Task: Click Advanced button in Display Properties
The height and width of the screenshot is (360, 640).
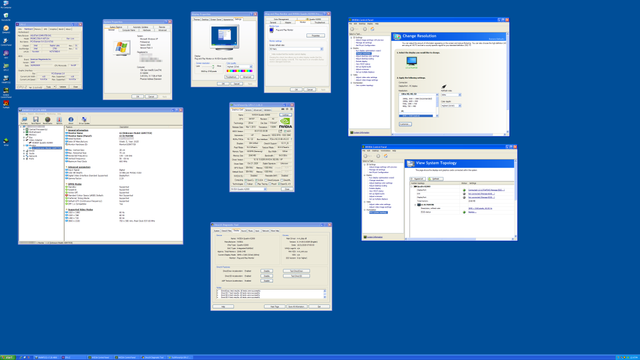Action: click(x=247, y=77)
